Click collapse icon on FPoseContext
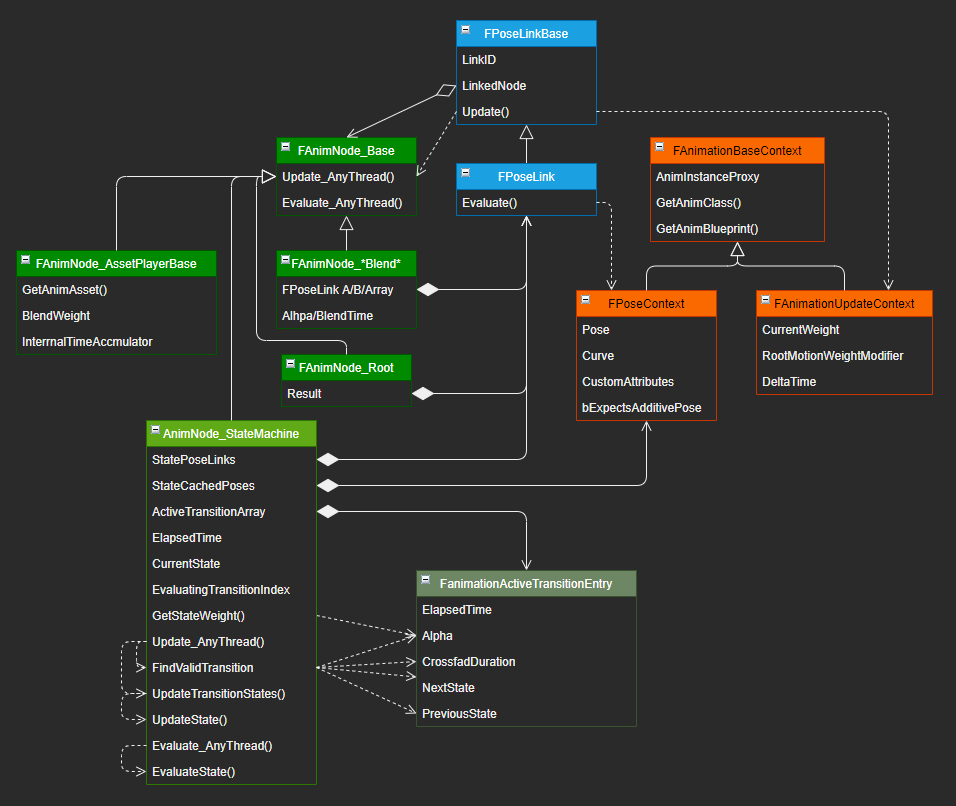This screenshot has width=956, height=806. (587, 302)
